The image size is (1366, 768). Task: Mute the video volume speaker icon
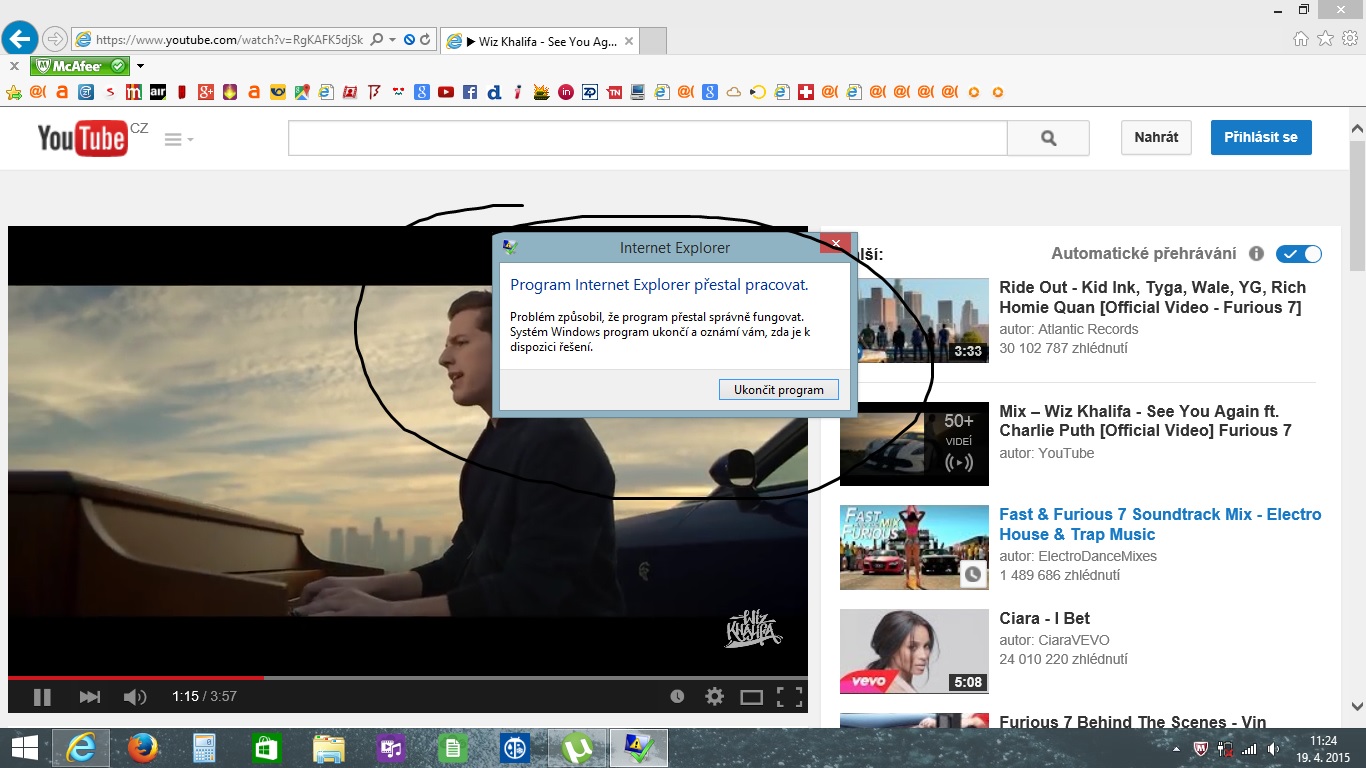(x=134, y=697)
